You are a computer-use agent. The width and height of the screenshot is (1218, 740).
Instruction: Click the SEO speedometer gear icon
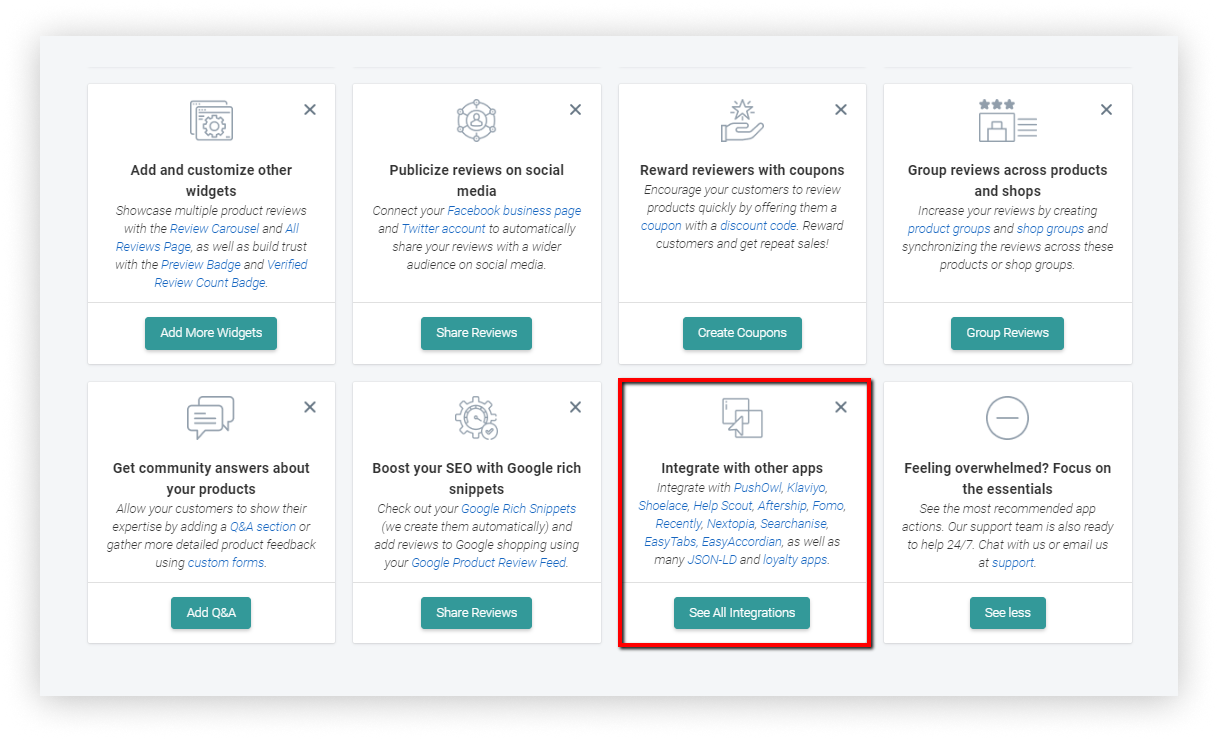point(476,418)
